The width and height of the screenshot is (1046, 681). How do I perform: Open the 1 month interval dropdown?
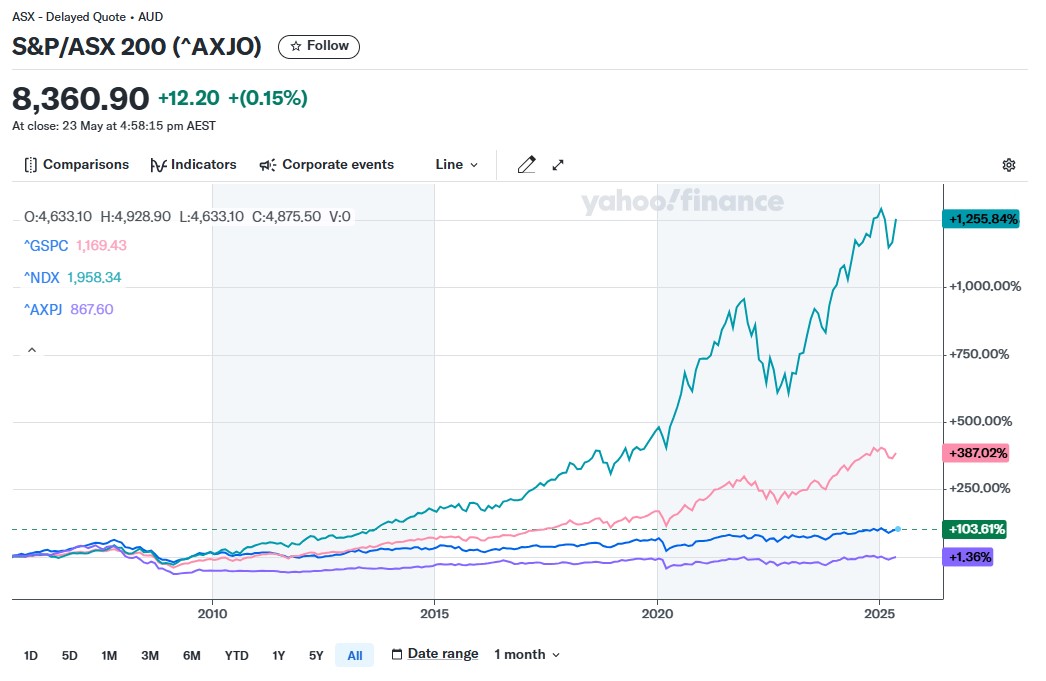click(527, 655)
